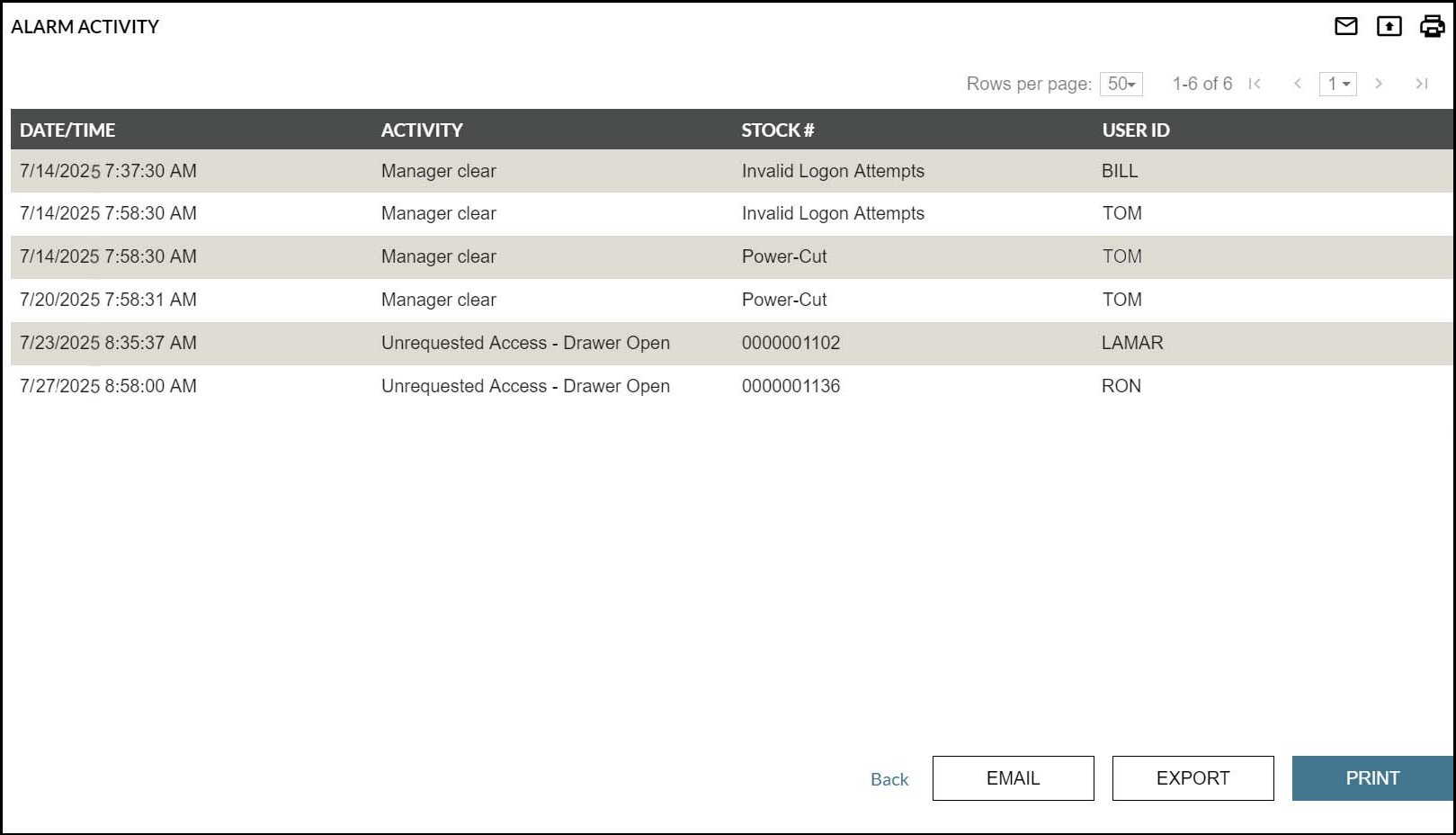The height and width of the screenshot is (835, 1456).
Task: Click the EMAIL button
Action: click(x=1013, y=778)
